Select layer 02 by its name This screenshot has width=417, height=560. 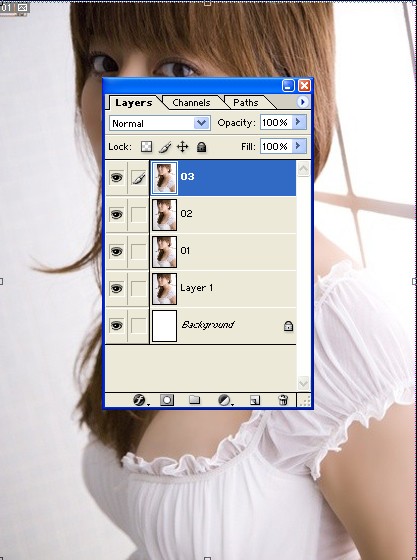186,214
